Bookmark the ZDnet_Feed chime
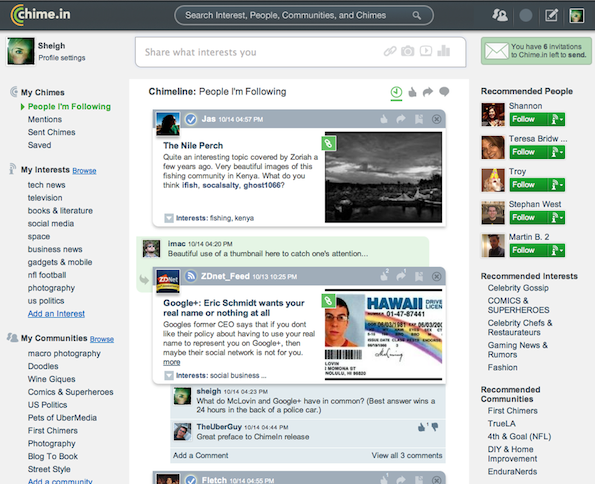The width and height of the screenshot is (595, 484). pos(419,276)
